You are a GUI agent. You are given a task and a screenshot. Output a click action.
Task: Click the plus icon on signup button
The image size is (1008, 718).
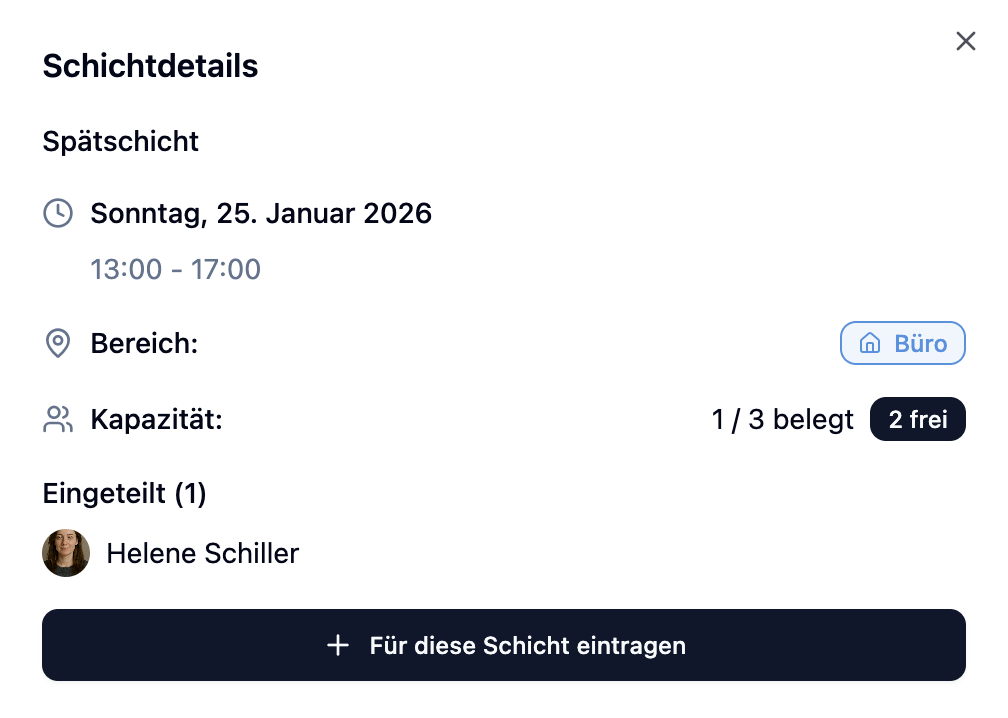pos(338,646)
